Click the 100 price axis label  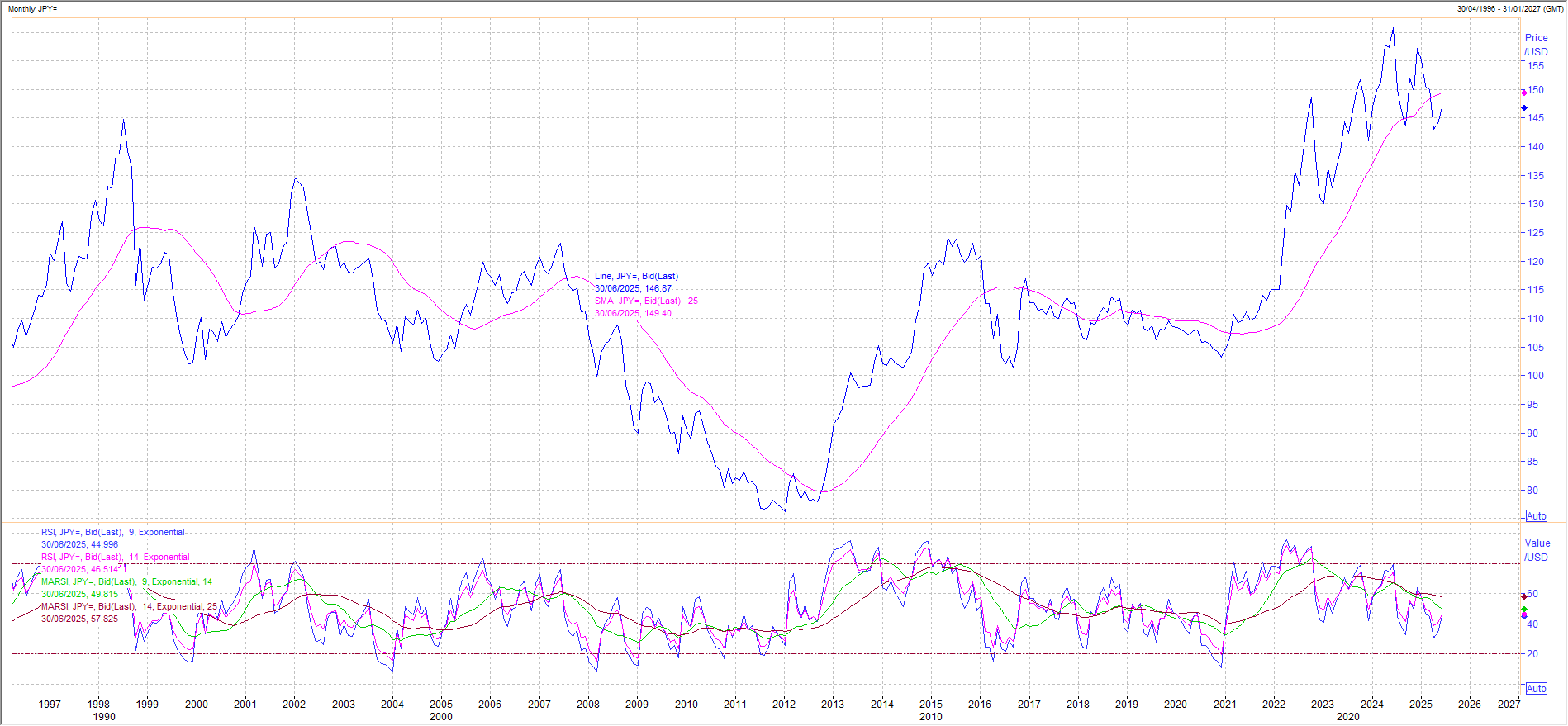point(1535,376)
